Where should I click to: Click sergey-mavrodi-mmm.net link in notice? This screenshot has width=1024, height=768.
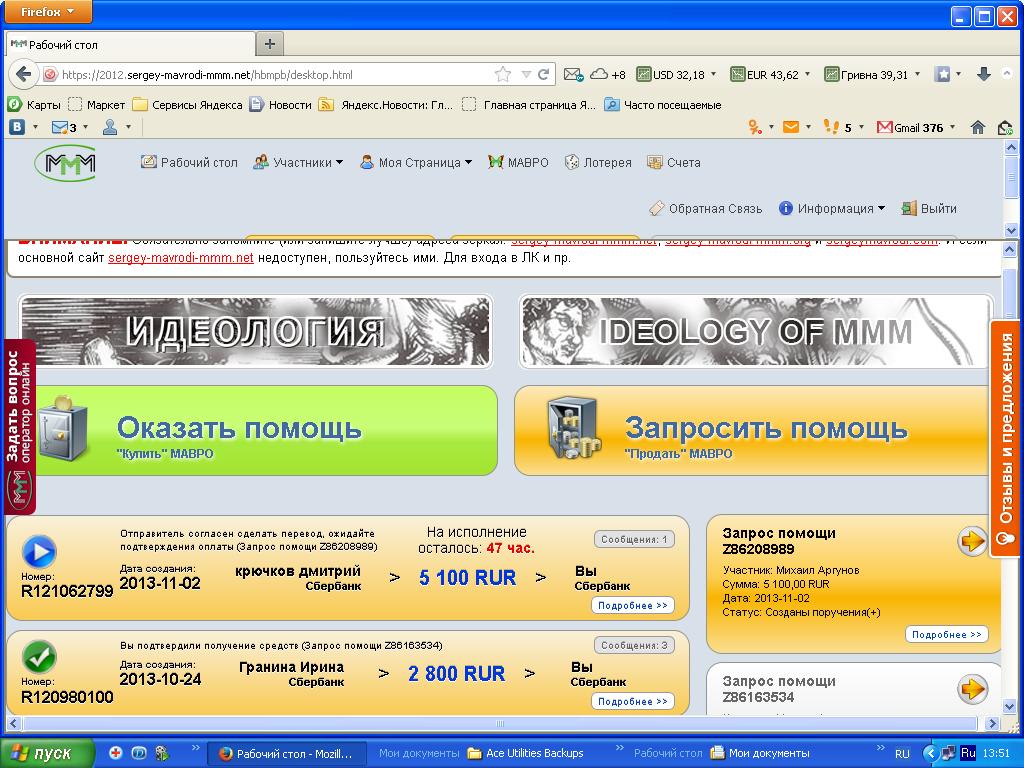pos(180,258)
